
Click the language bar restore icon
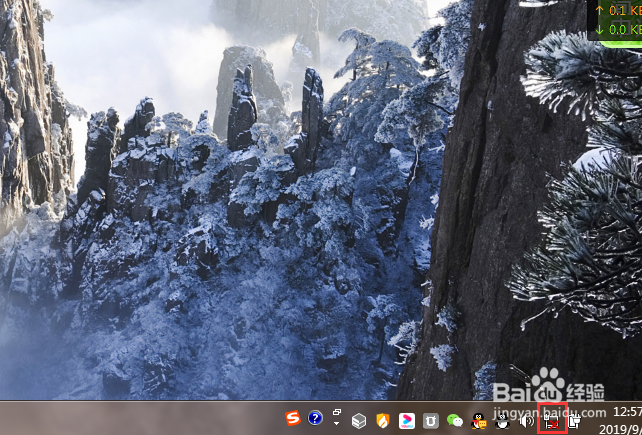[337, 412]
